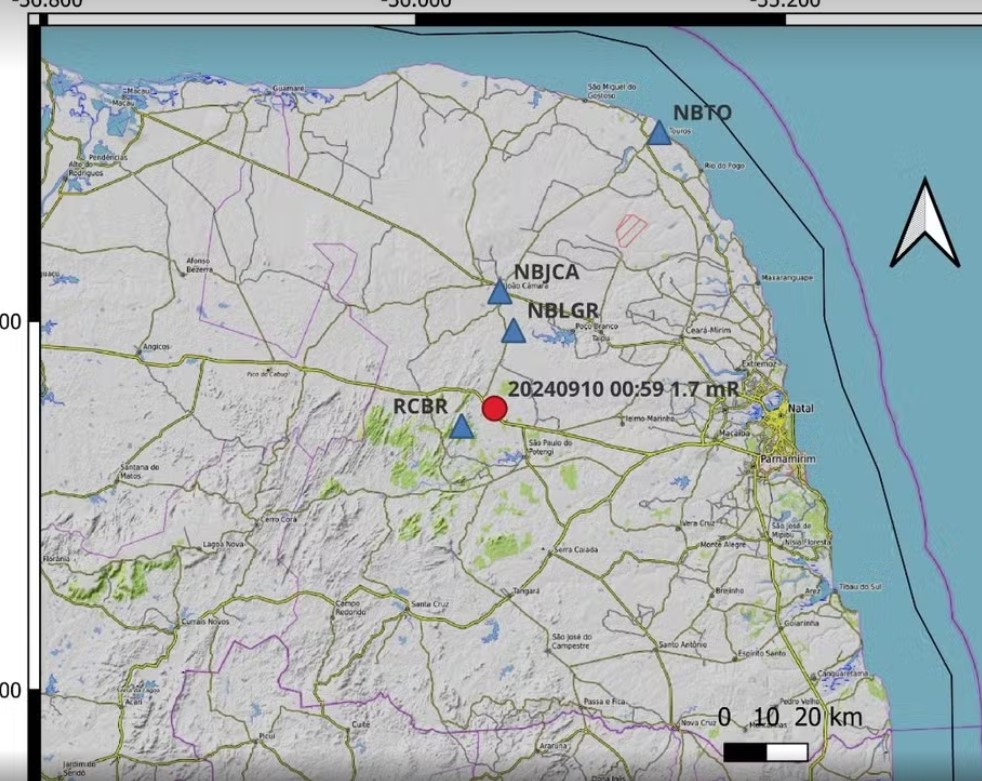The width and height of the screenshot is (982, 781).
Task: Click the NBTO station text label
Action: click(x=702, y=113)
